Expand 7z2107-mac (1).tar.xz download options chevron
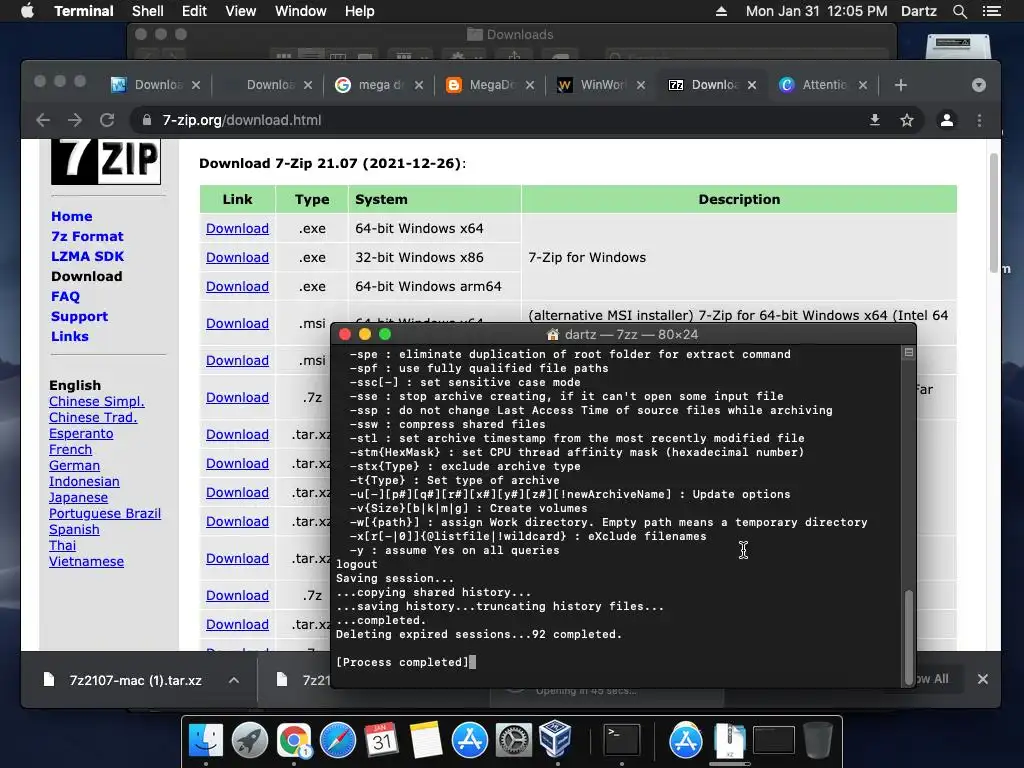Image resolution: width=1024 pixels, height=768 pixels. (x=233, y=680)
